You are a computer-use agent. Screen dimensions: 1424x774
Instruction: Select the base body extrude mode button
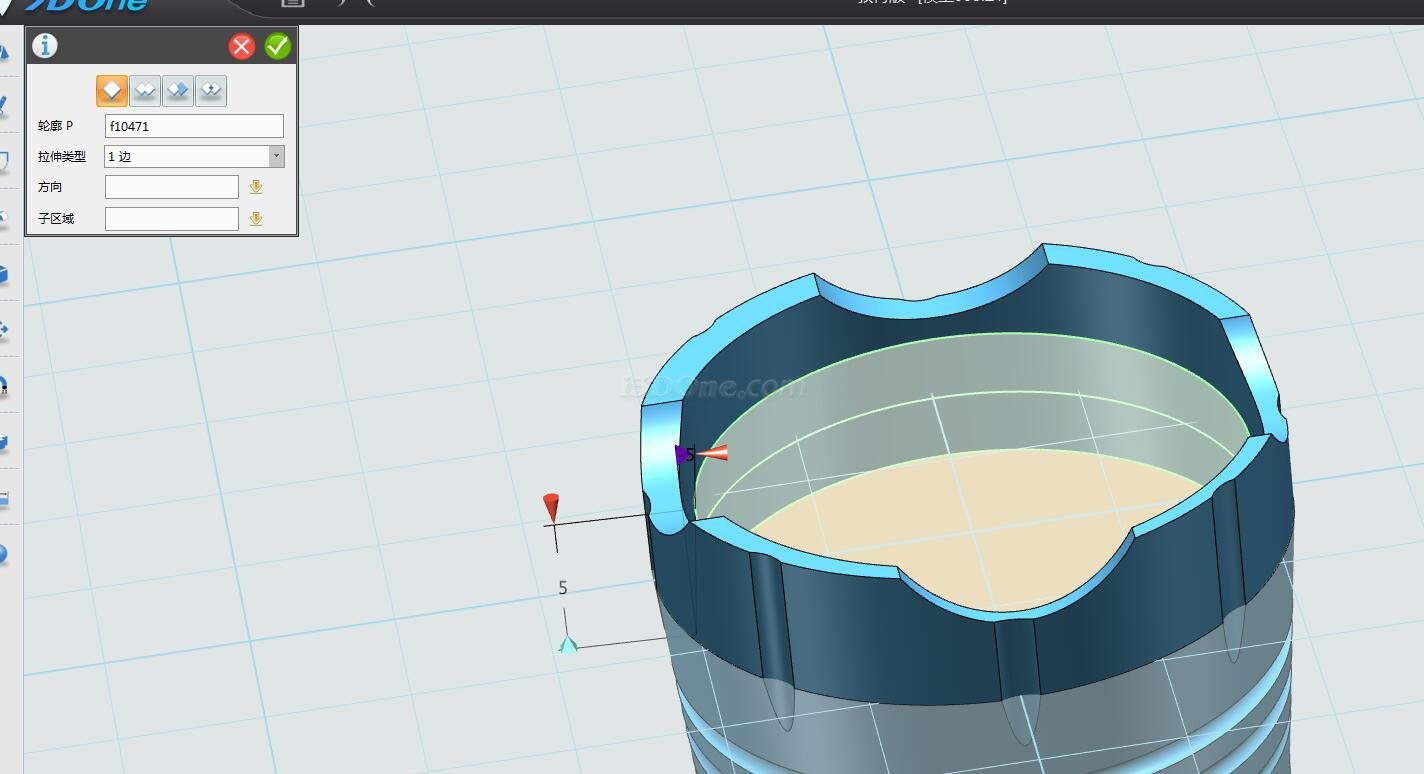(112, 90)
